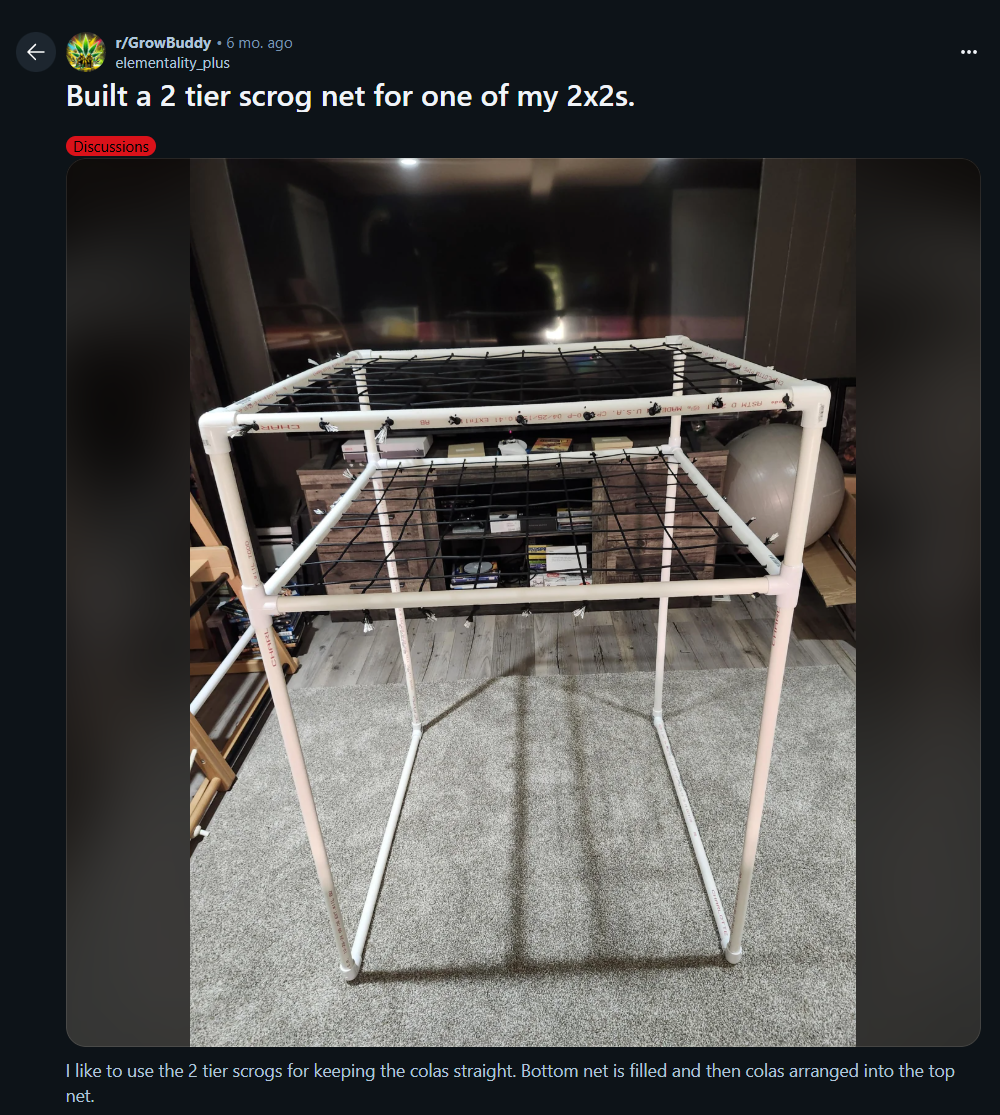
Task: Open the three-dot post options menu
Action: (x=968, y=52)
